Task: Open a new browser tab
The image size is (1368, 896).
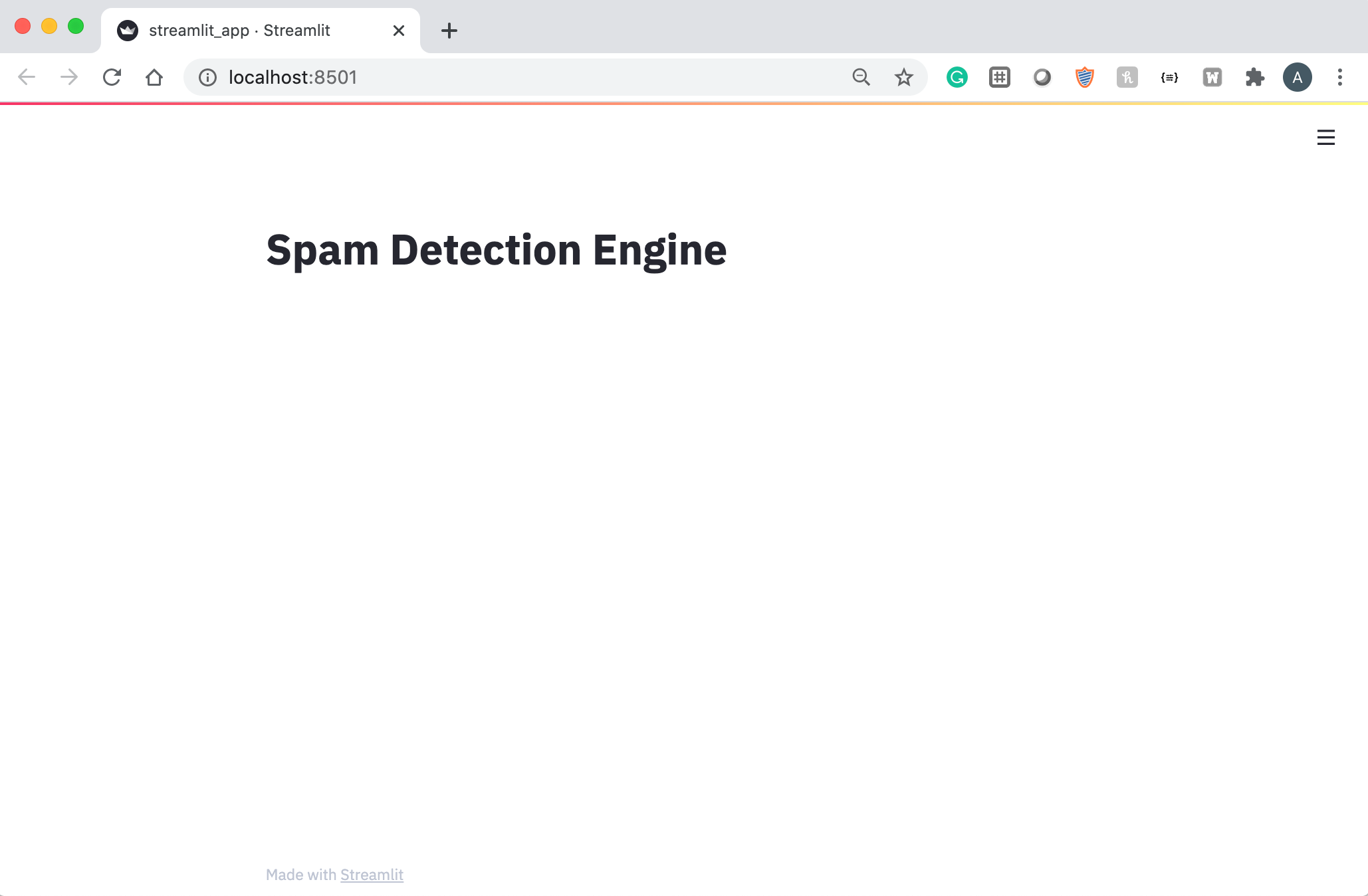Action: [449, 31]
